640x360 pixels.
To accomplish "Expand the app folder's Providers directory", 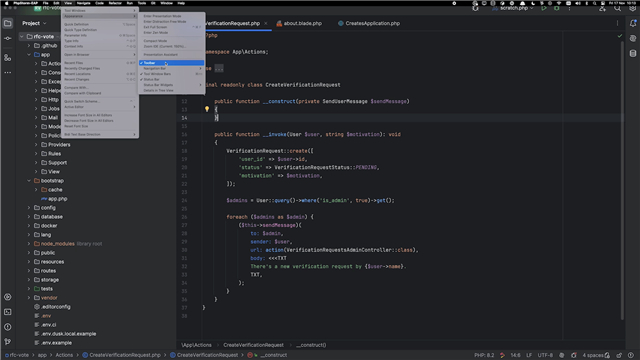I will 36,144.
